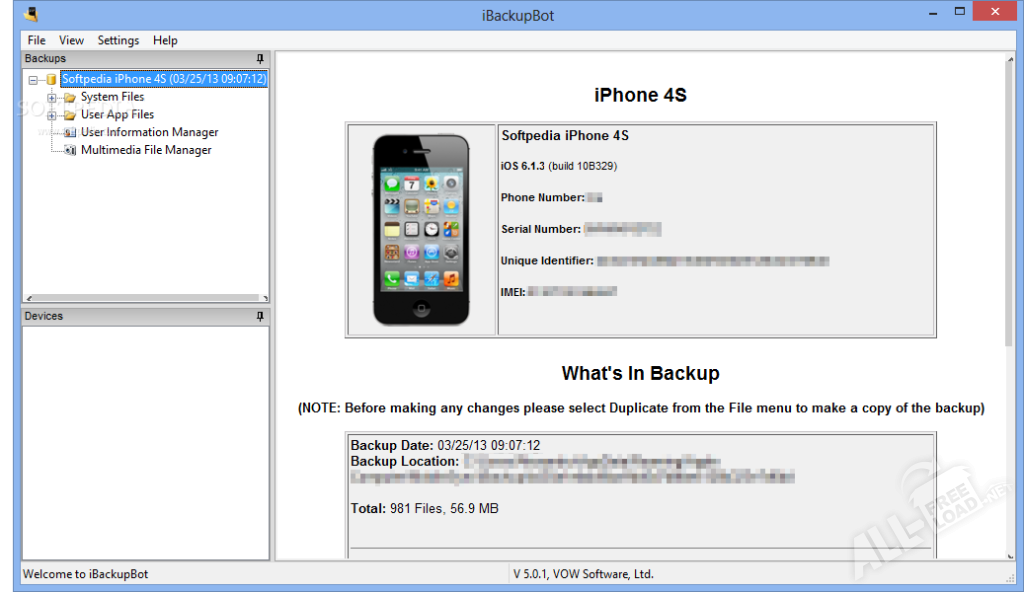
Task: Click the main view vertical scrollbar down arrow
Action: pos(1009,553)
